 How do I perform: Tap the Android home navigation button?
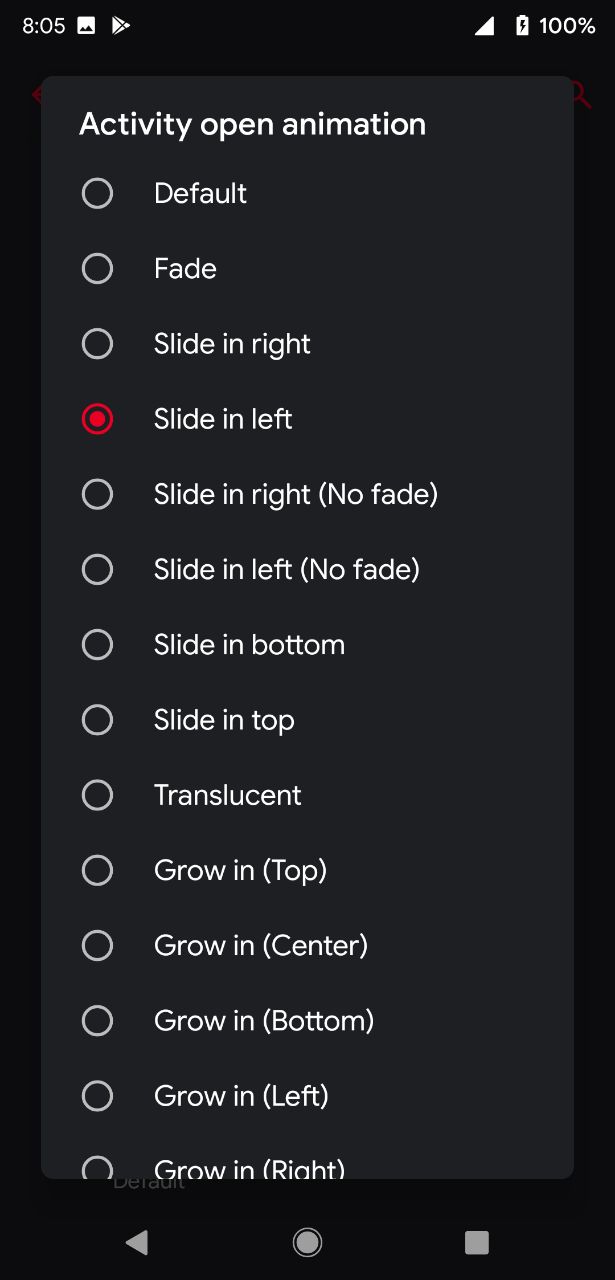(307, 1242)
